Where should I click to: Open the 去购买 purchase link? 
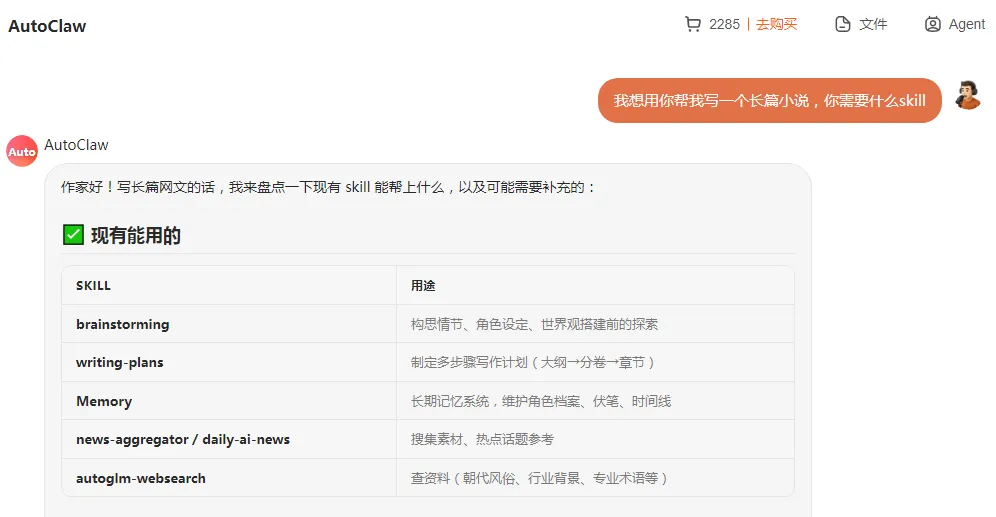tap(776, 24)
